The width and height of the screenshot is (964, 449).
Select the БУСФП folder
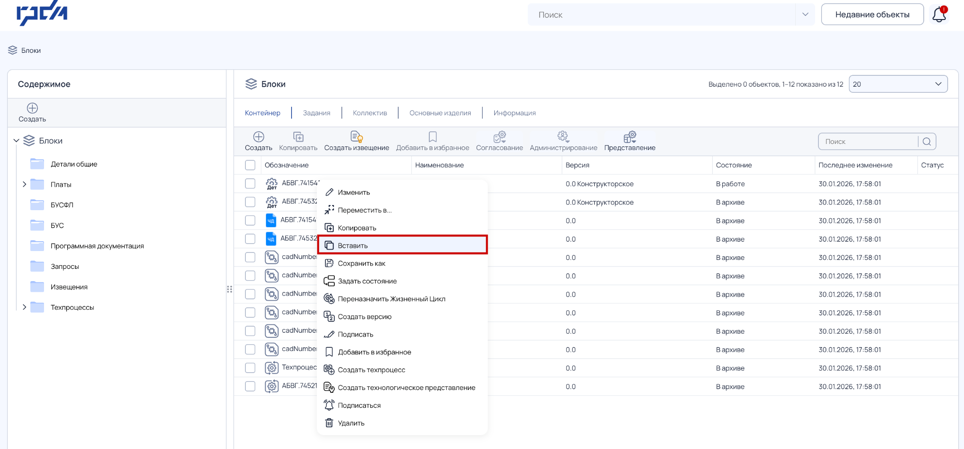click(61, 205)
